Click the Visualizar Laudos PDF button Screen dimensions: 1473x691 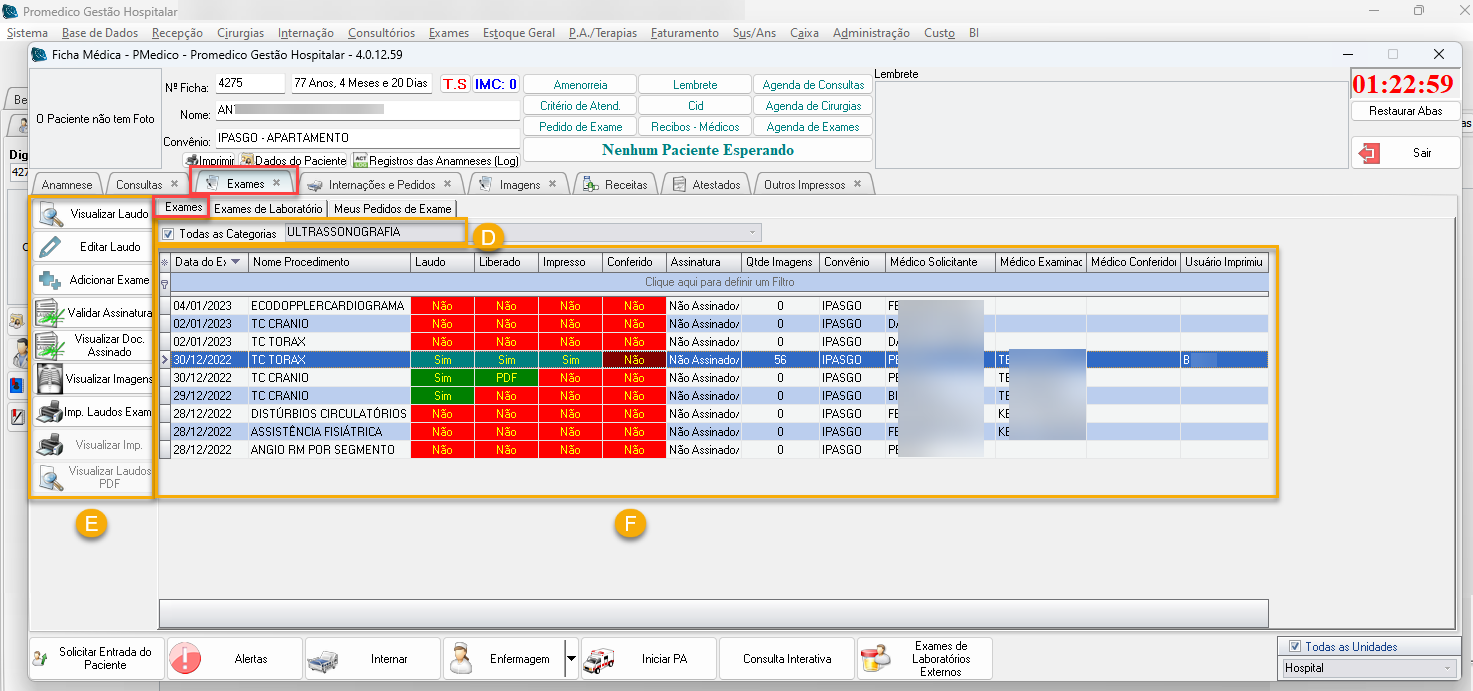92,478
